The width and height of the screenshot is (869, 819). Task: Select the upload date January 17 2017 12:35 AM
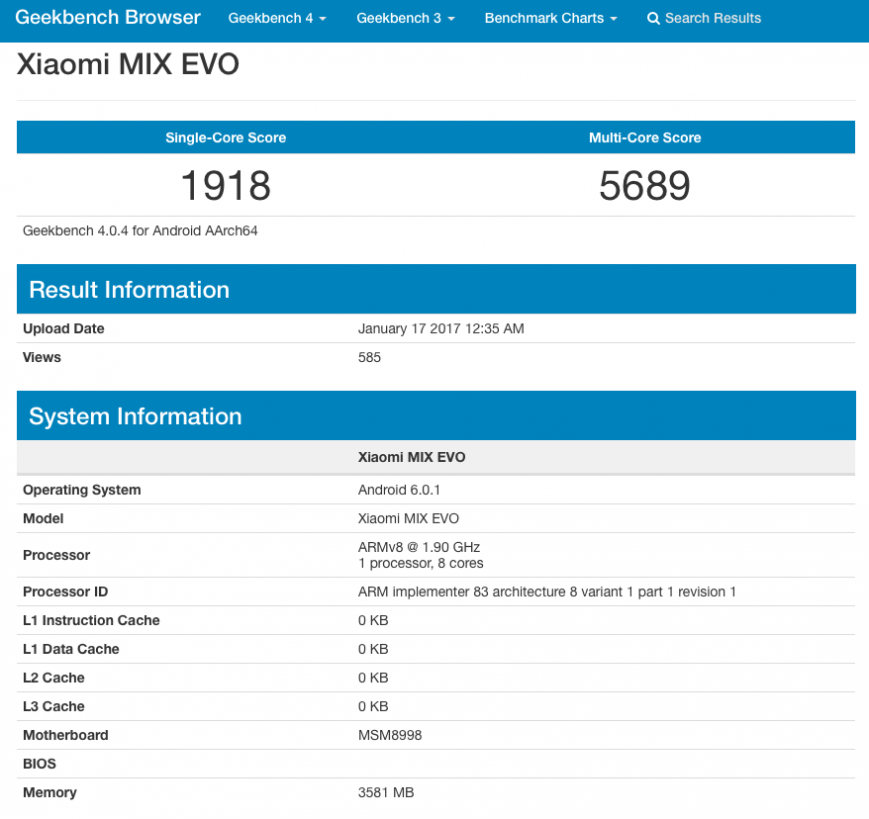(x=441, y=329)
